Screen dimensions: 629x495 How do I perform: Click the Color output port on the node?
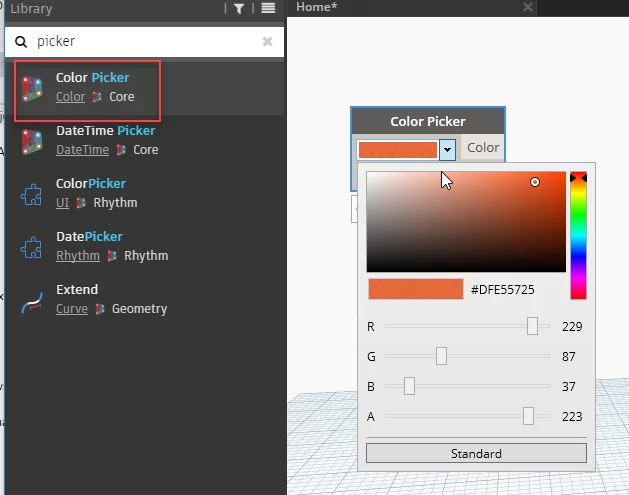click(483, 148)
